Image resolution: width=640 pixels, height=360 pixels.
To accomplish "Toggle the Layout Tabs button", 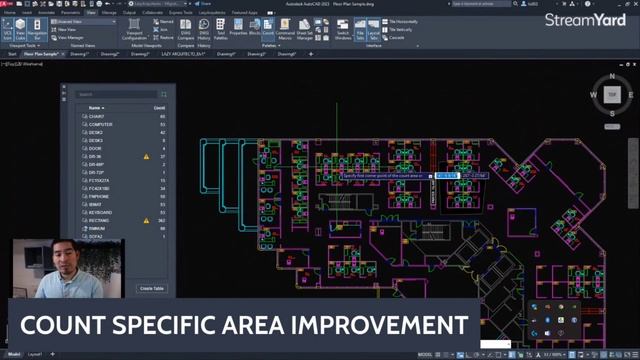I will [373, 29].
